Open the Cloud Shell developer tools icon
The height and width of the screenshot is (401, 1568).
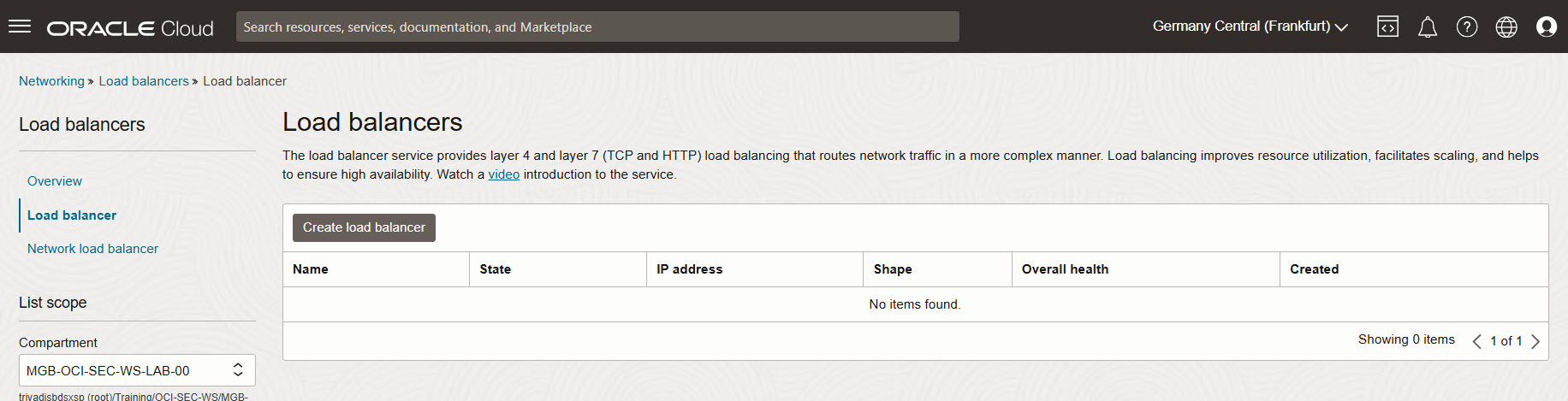tap(1387, 27)
